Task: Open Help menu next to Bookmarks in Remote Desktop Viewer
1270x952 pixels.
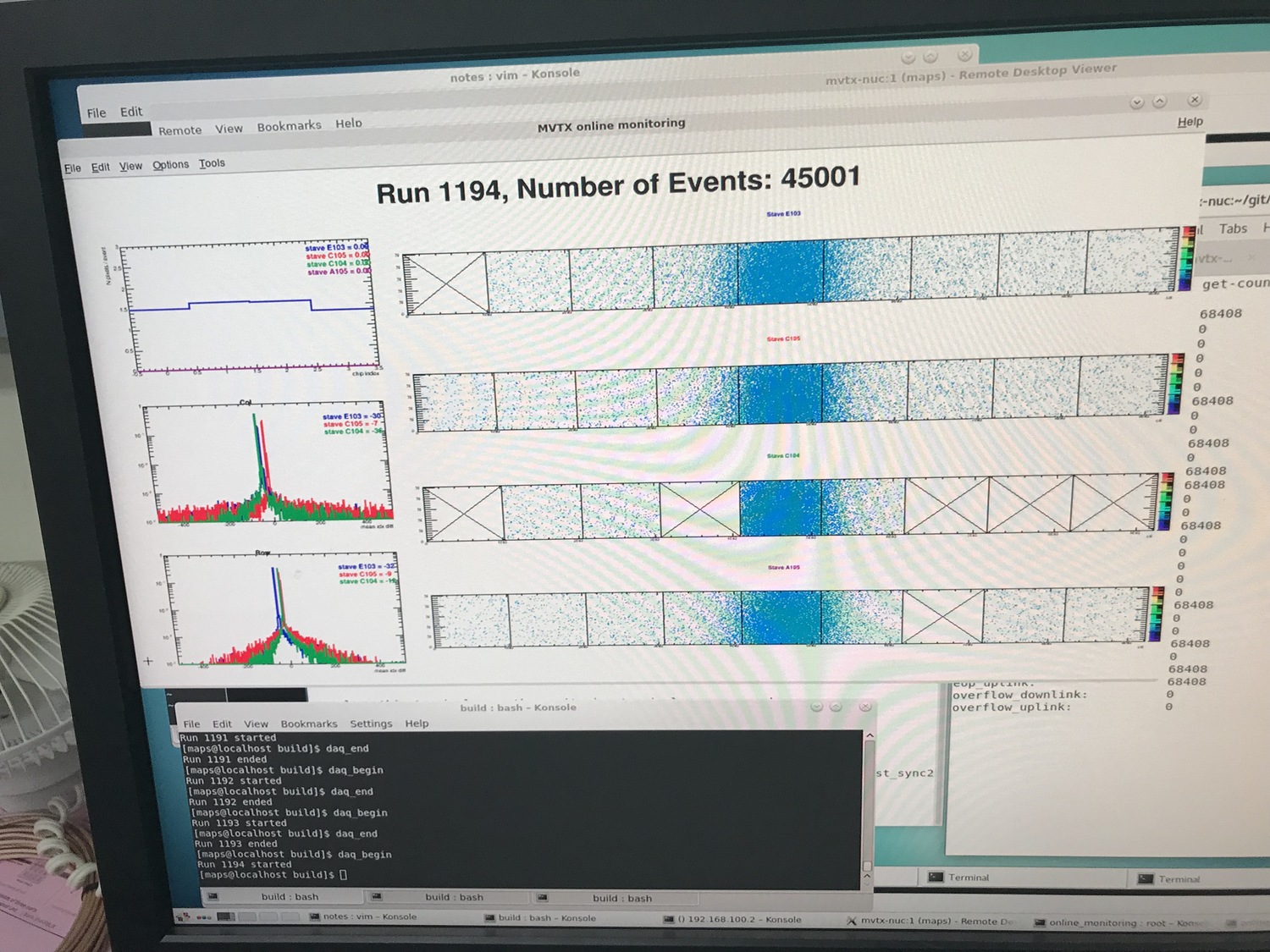Action: [348, 124]
